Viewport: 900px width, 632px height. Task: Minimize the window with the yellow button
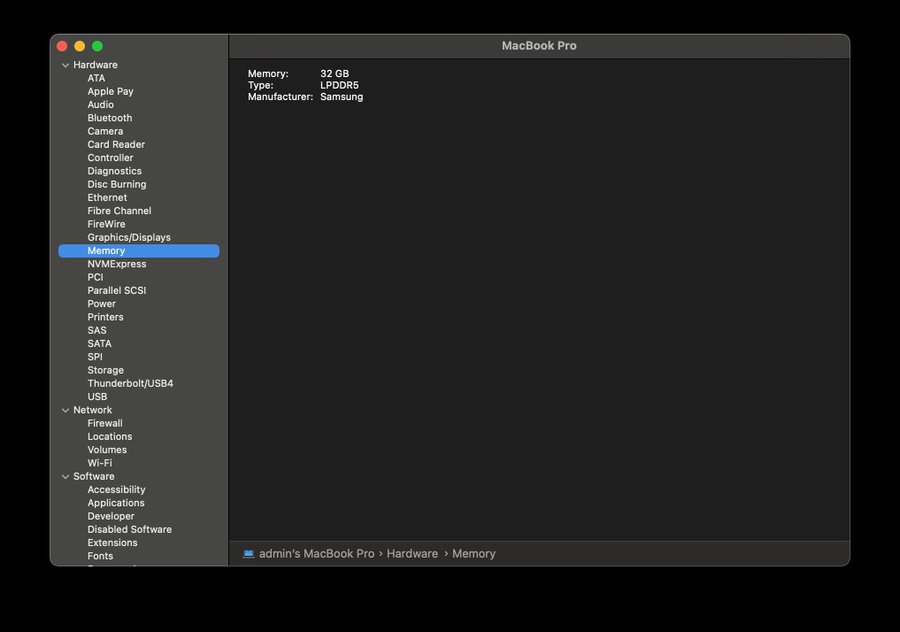80,46
